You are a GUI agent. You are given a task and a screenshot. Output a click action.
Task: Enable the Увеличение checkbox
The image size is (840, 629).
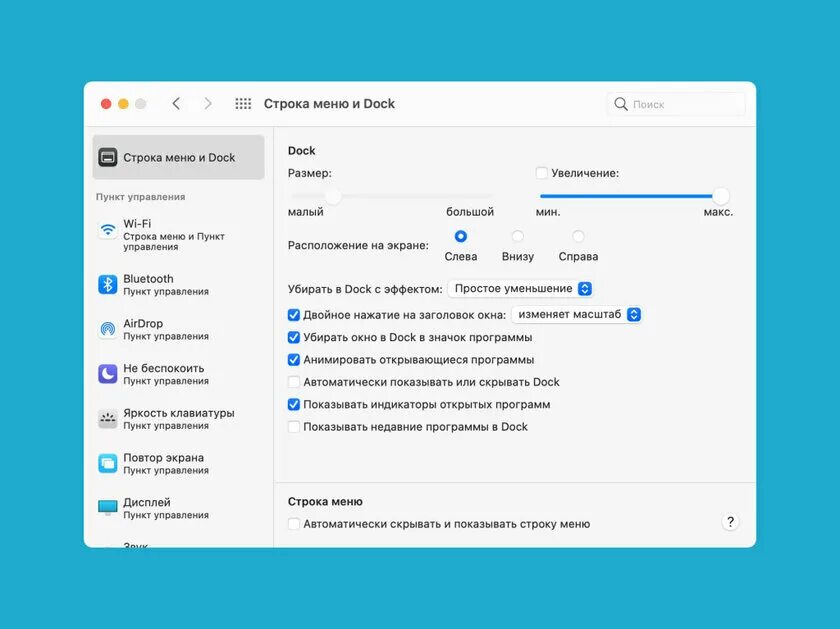(542, 173)
